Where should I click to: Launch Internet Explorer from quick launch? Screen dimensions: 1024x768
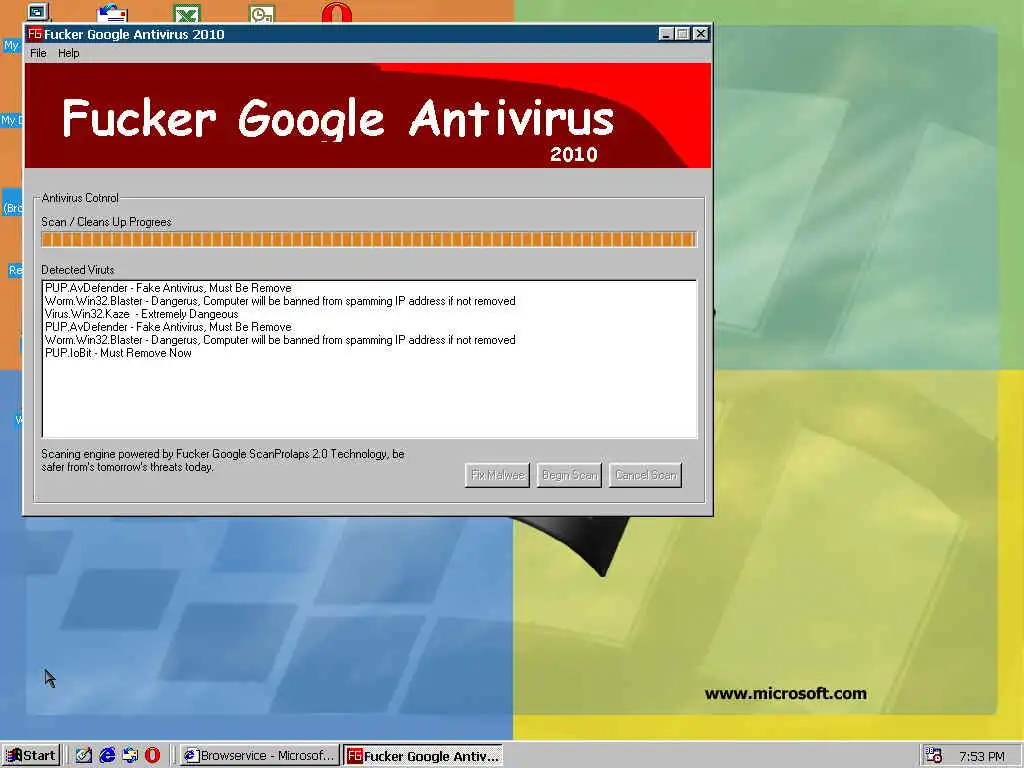107,756
